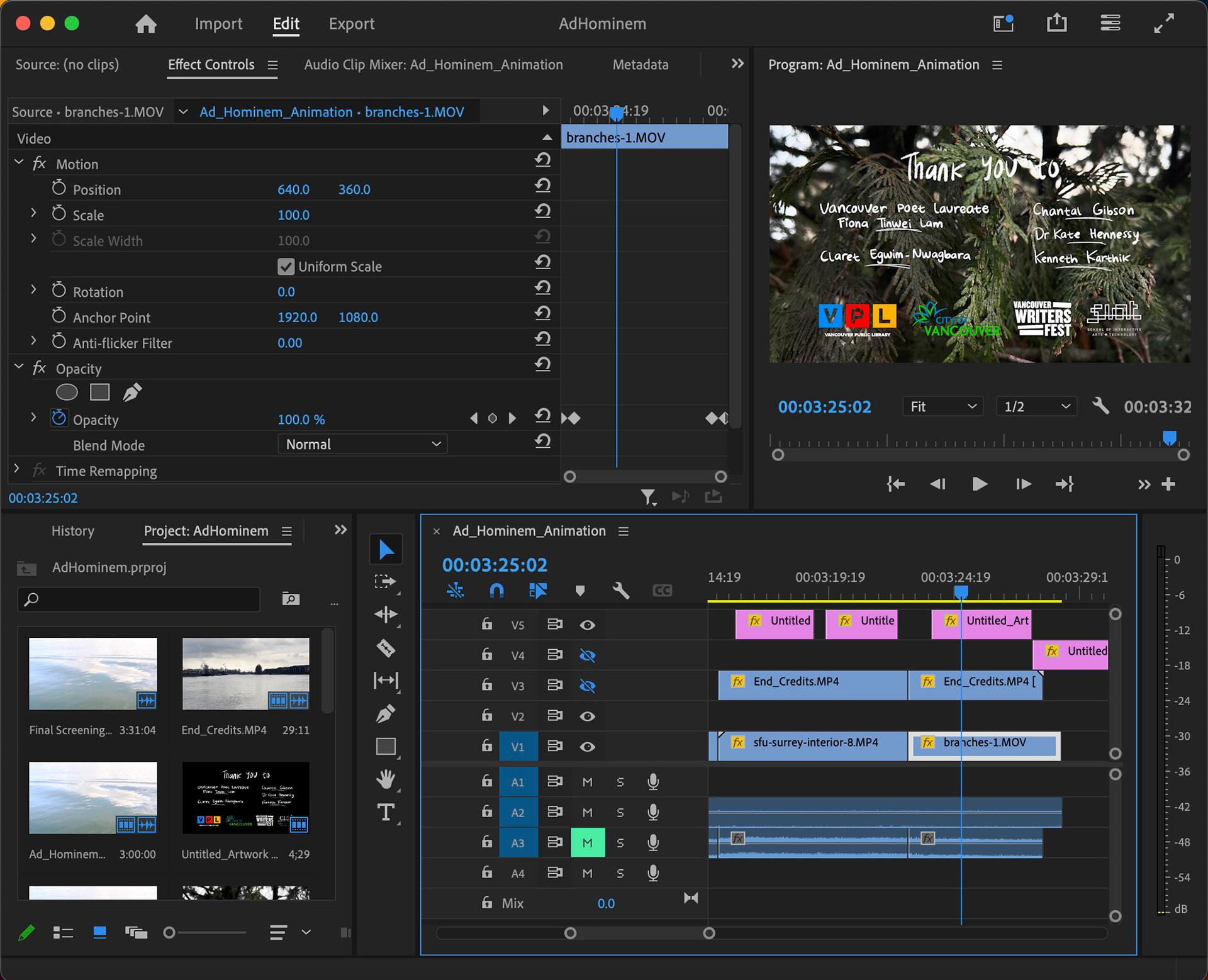This screenshot has height=980, width=1208.
Task: Create new search bin from query
Action: [x=291, y=598]
